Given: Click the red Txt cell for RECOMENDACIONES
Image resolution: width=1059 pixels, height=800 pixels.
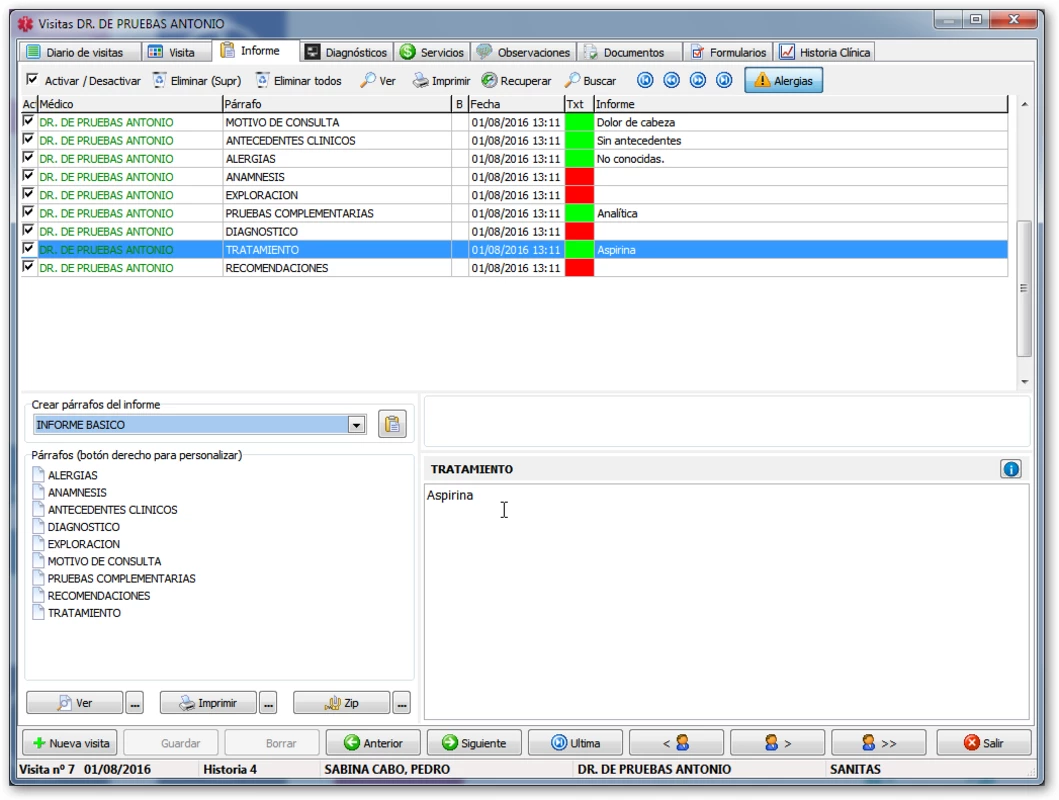Looking at the screenshot, I should [x=579, y=268].
